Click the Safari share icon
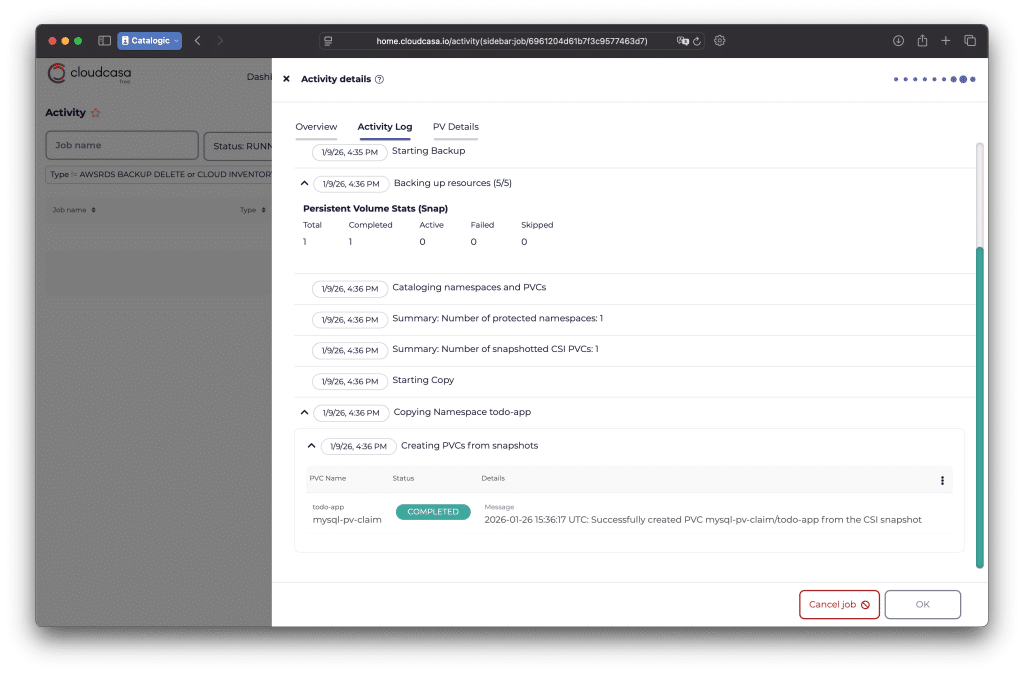Image resolution: width=1024 pixels, height=674 pixels. coord(922,41)
